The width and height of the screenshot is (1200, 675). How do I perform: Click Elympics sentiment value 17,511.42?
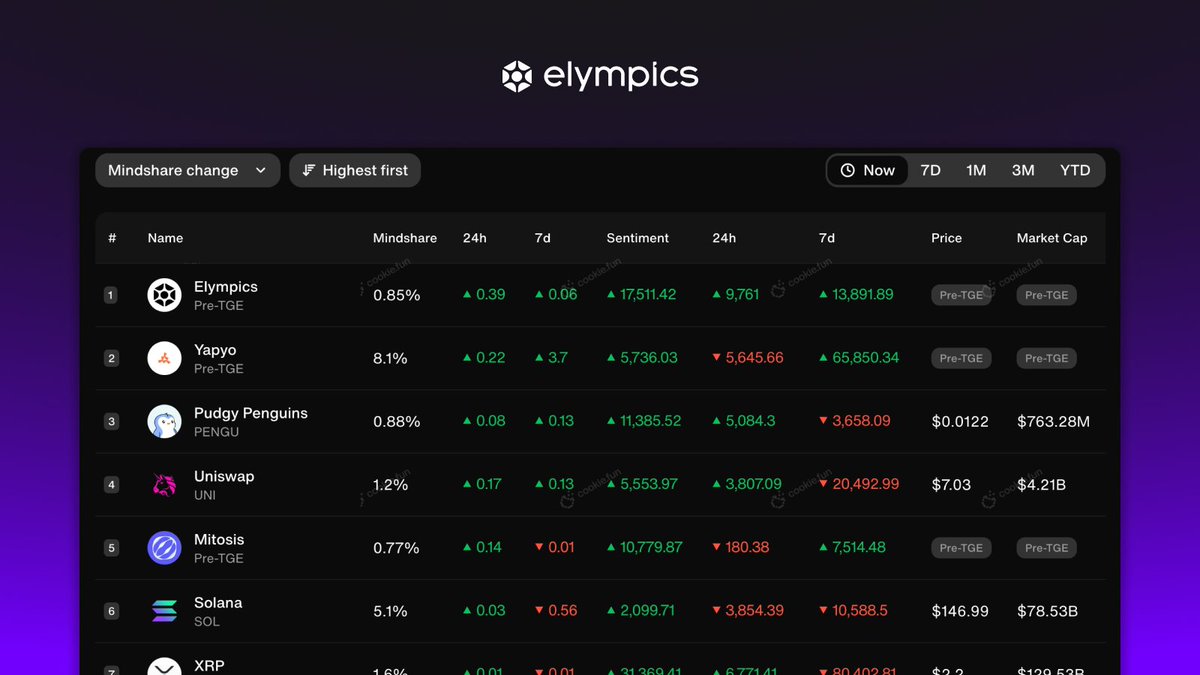point(648,295)
